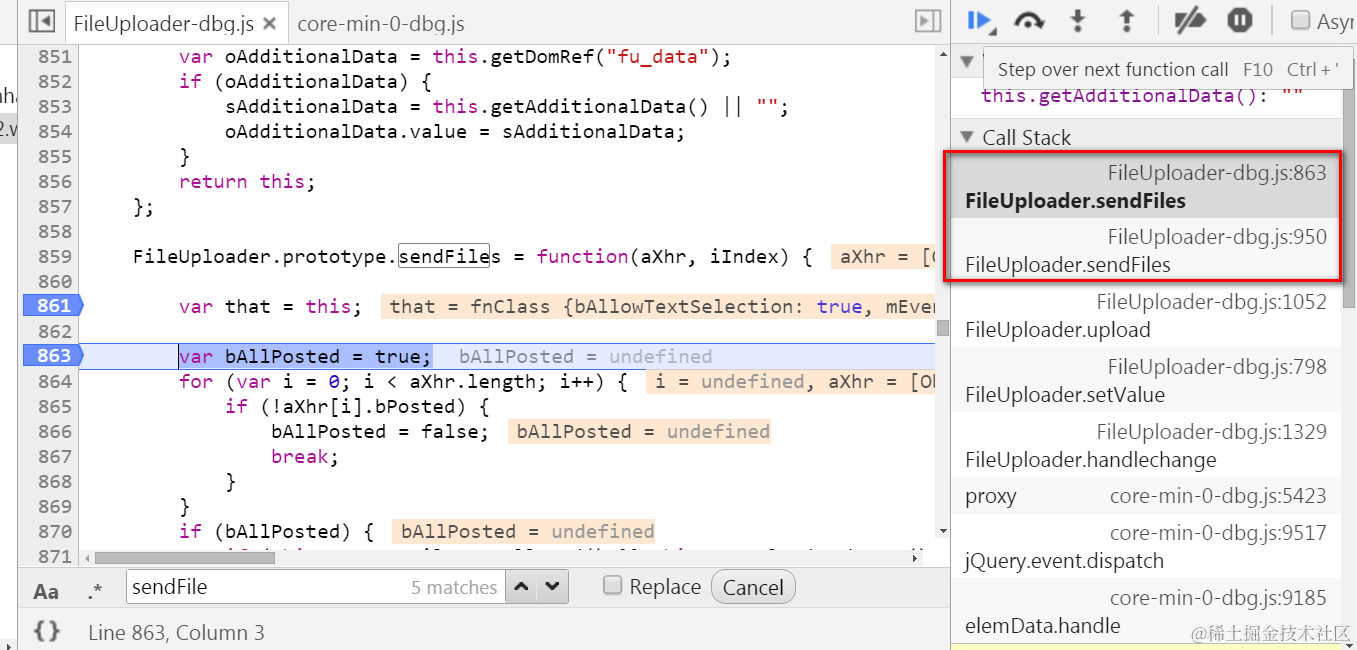Select the elemData.handle call frame
Viewport: 1357px width, 650px height.
tap(1145, 612)
